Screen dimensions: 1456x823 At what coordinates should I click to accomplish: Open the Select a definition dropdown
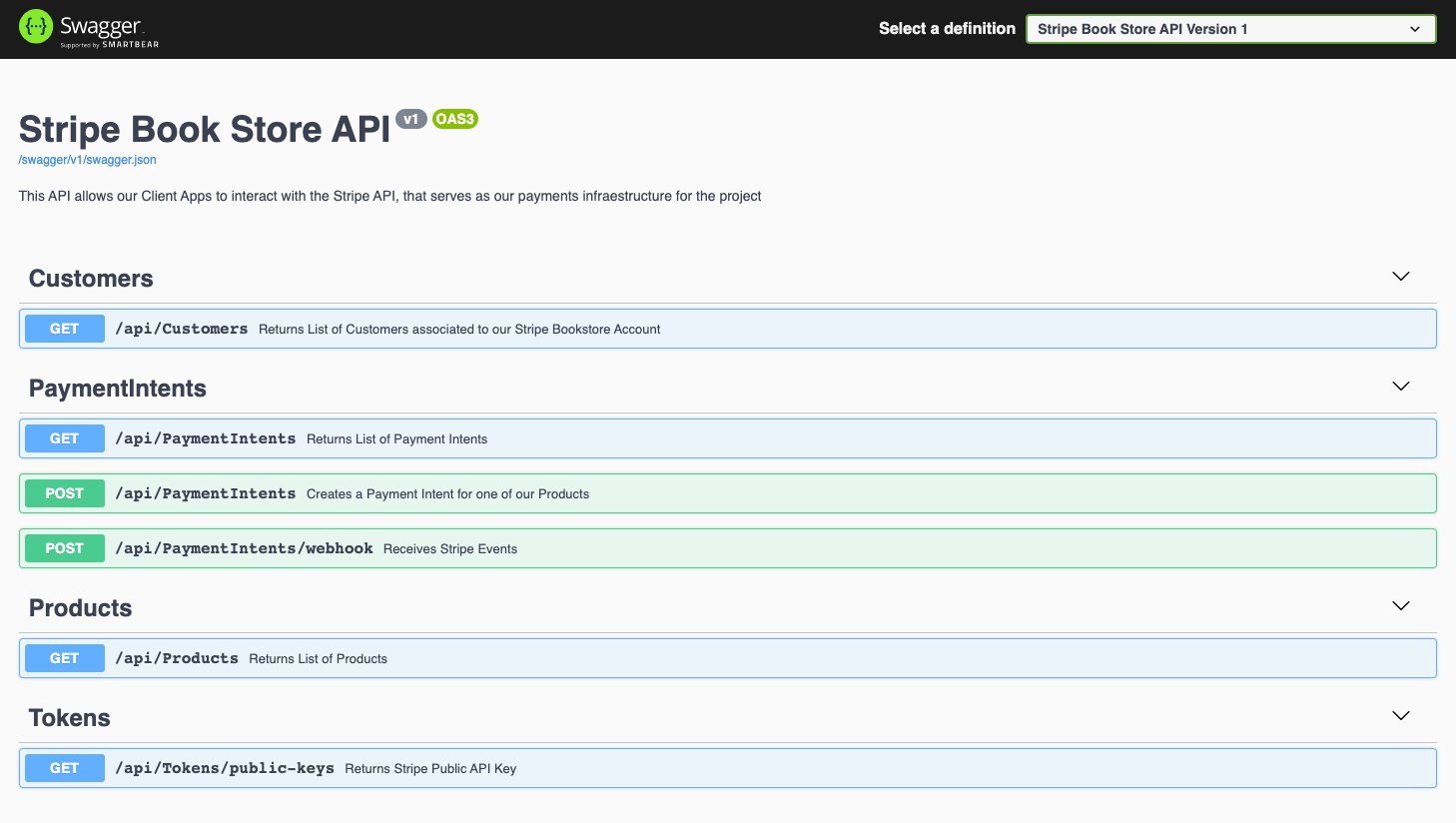[x=1230, y=29]
